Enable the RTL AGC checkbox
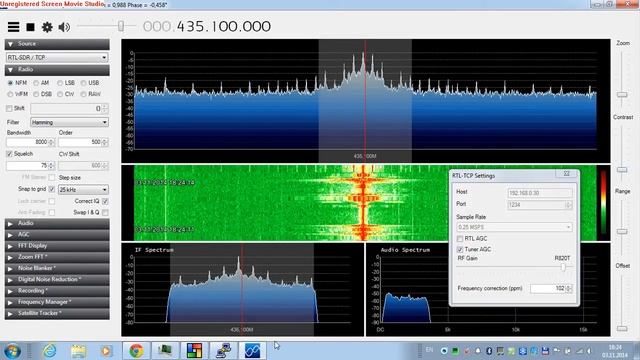 point(460,239)
